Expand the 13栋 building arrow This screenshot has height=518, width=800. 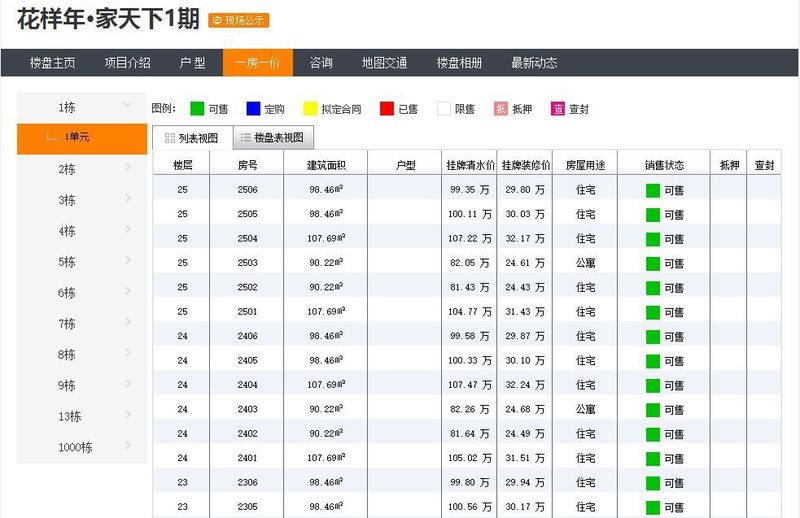coord(128,416)
